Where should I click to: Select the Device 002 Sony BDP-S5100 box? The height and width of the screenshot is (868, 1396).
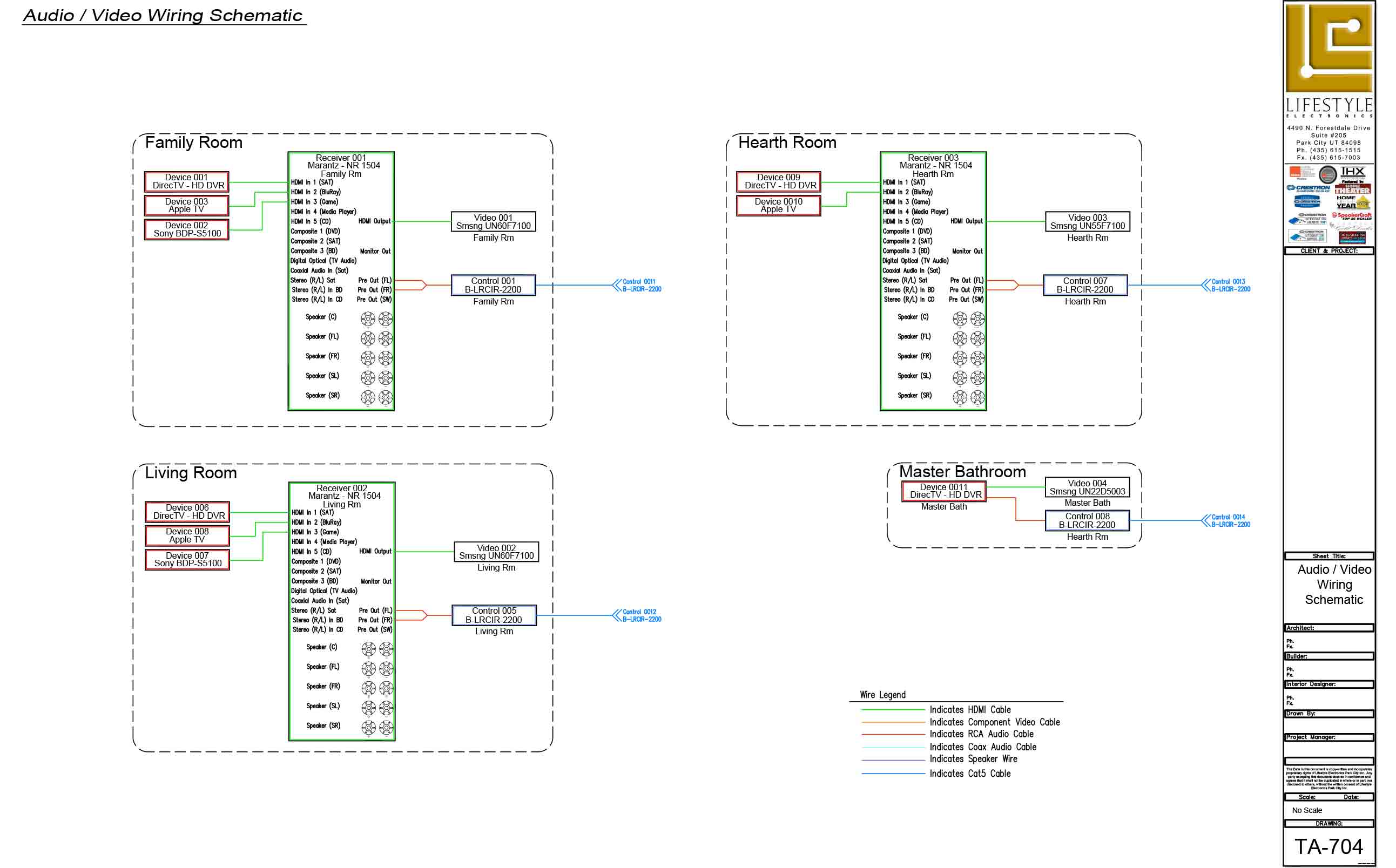pos(187,229)
